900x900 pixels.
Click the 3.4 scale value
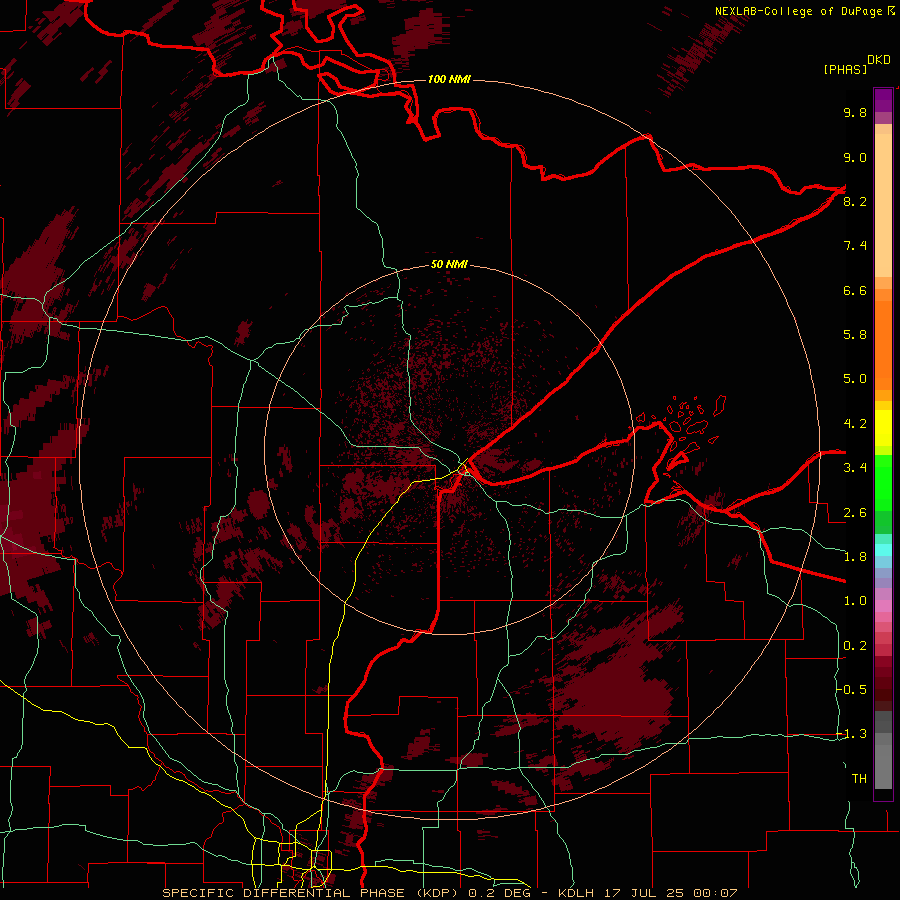pos(855,468)
